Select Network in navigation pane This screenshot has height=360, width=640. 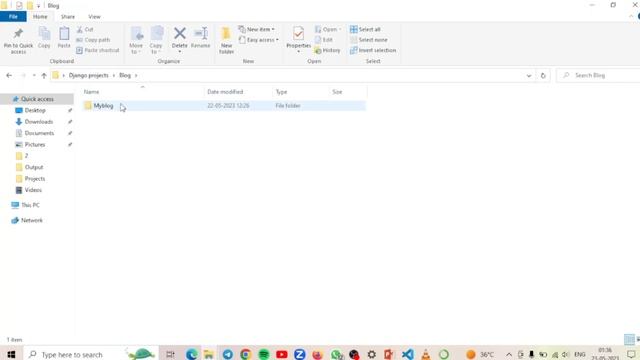pyautogui.click(x=32, y=220)
